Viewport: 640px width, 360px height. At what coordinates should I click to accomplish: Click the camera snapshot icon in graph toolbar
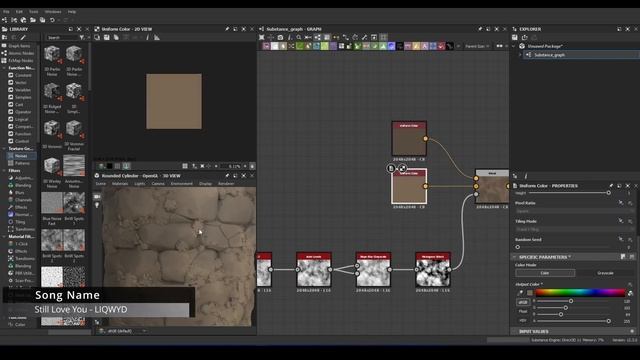(280, 37)
